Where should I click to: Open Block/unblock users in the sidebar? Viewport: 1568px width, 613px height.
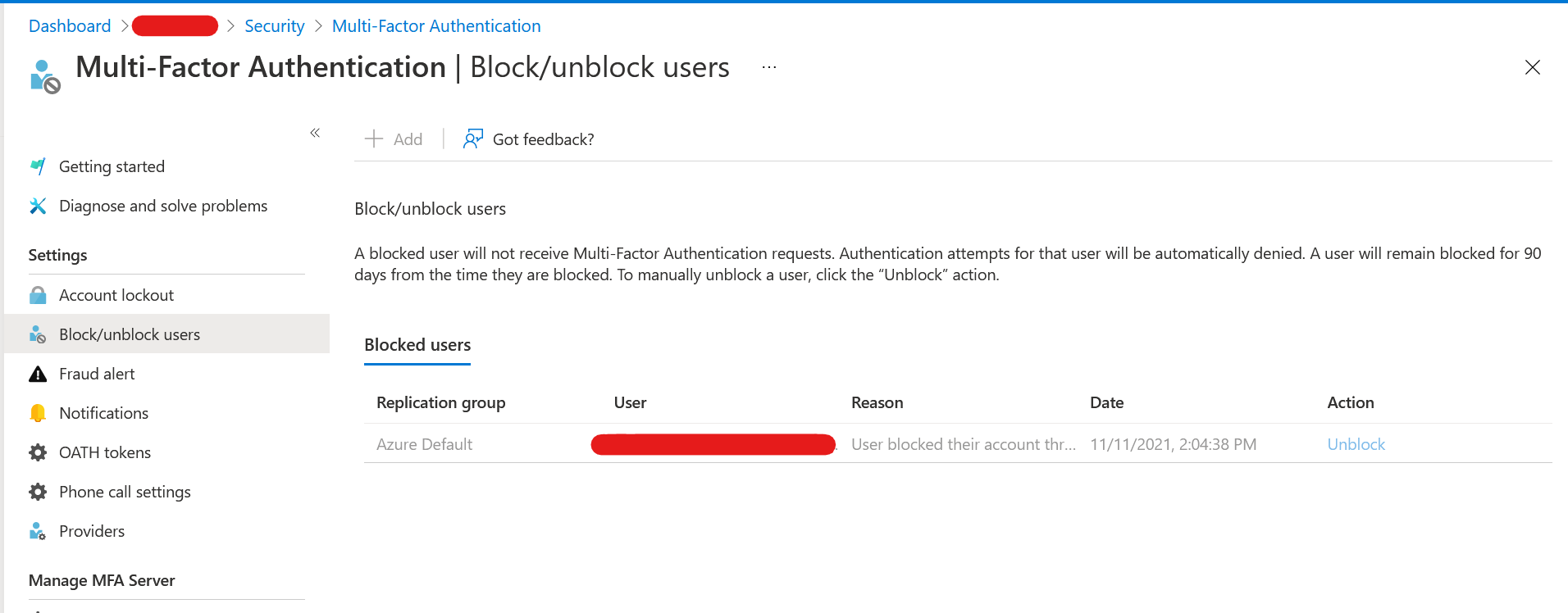tap(130, 334)
